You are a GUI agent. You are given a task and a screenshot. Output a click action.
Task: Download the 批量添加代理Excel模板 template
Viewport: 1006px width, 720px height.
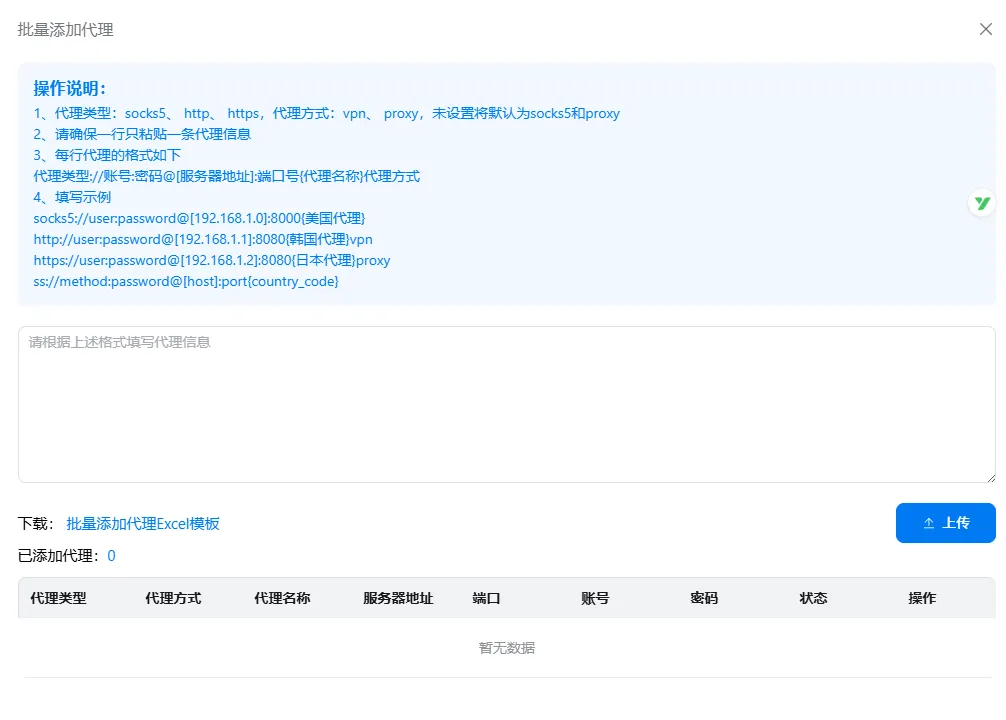pos(143,523)
